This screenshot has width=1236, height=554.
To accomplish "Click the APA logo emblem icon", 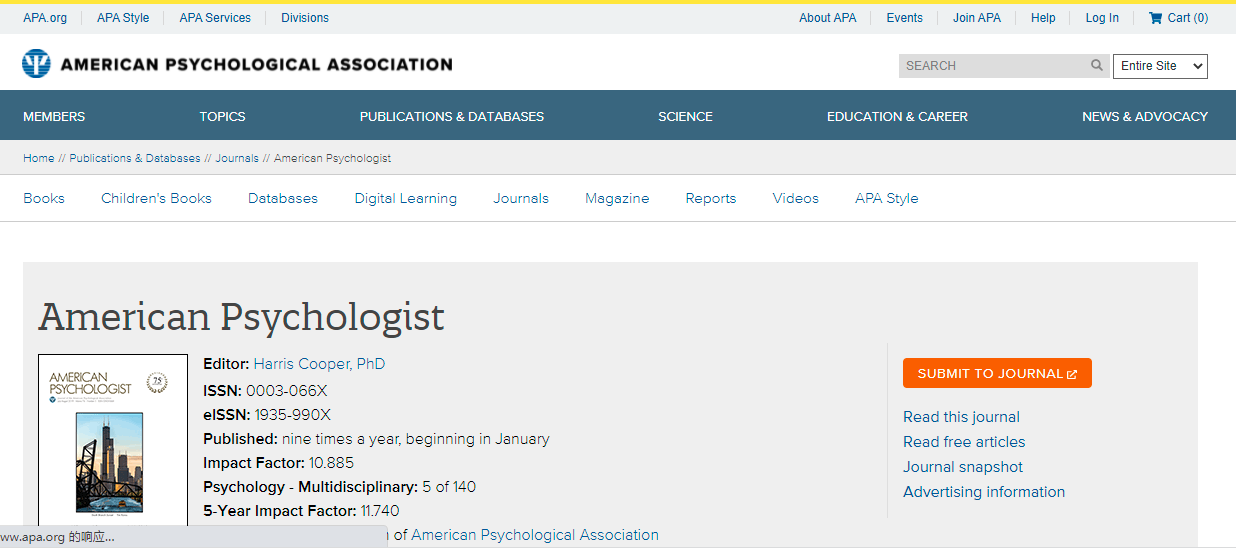I will (36, 65).
